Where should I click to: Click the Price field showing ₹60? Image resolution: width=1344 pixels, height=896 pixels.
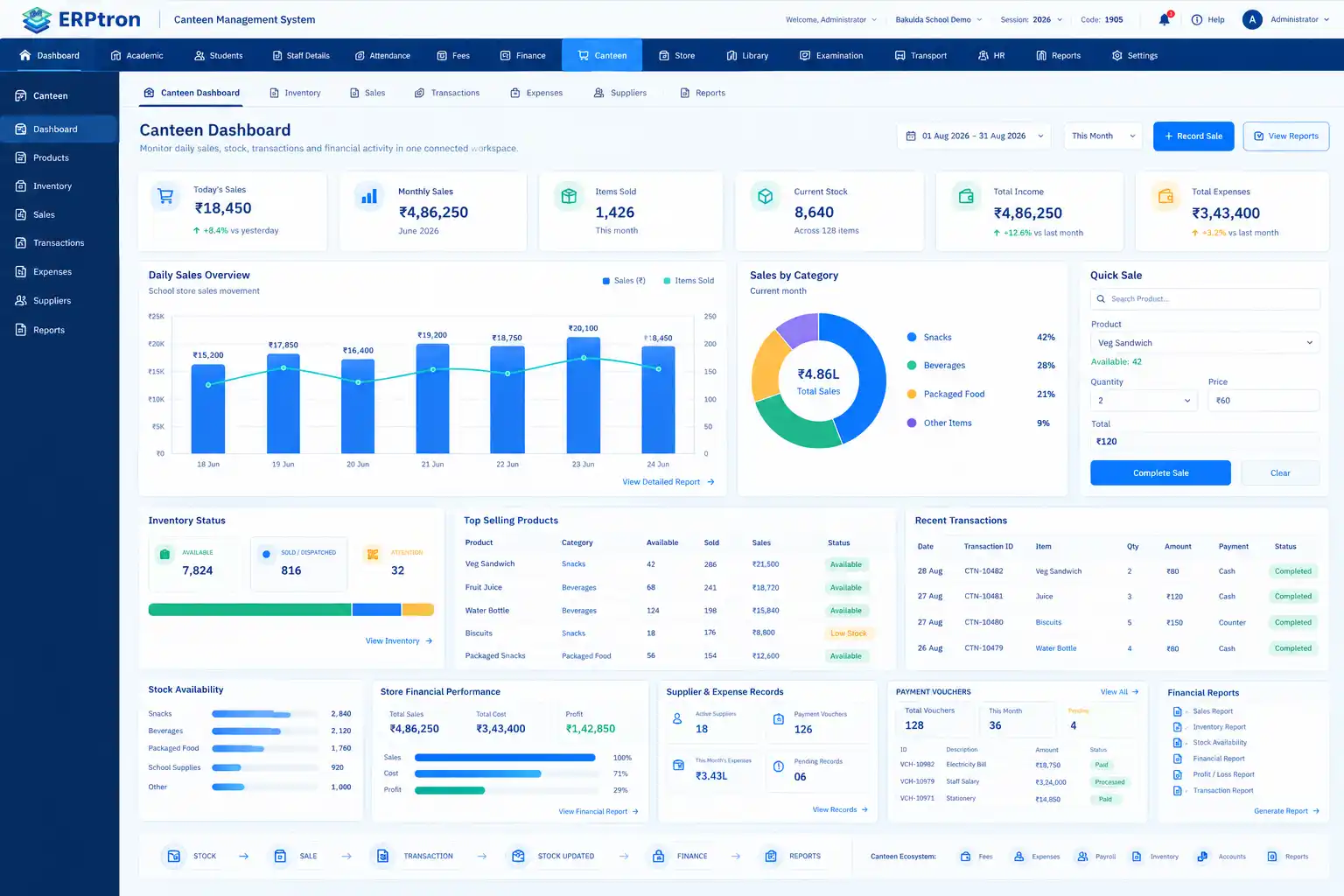[x=1263, y=400]
